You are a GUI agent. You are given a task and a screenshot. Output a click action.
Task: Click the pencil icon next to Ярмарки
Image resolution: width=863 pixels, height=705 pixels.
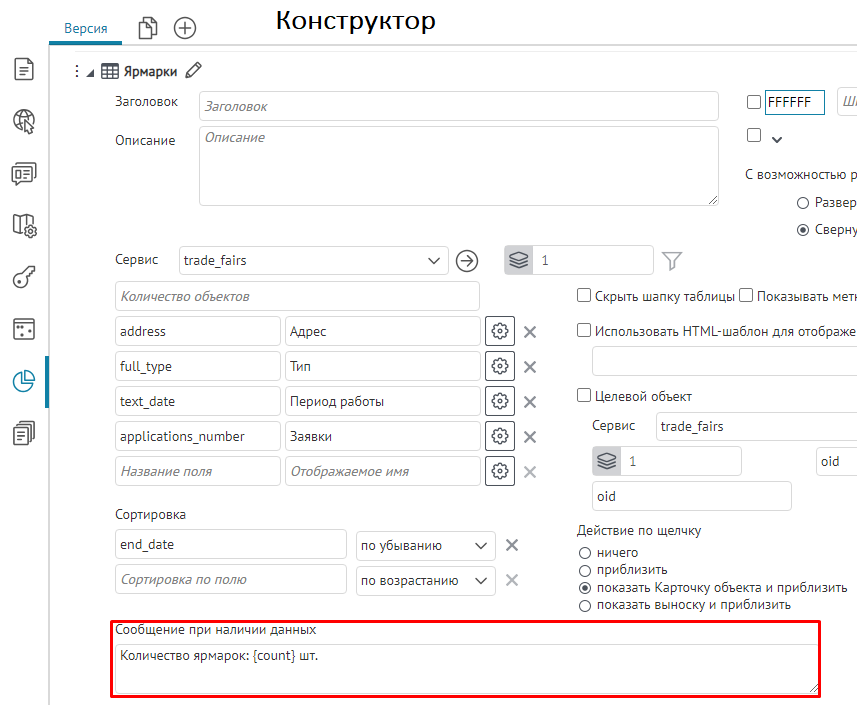(194, 71)
